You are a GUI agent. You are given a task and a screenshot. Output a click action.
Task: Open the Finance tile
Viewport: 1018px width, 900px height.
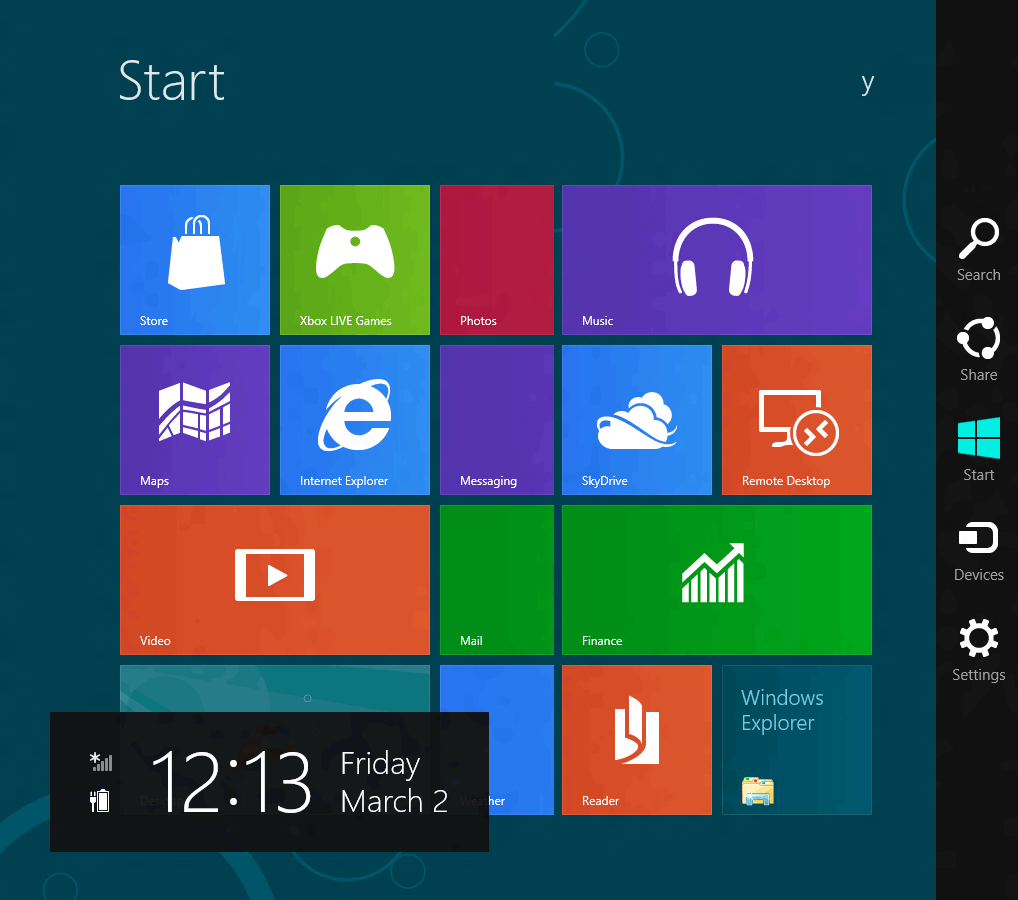click(x=717, y=580)
